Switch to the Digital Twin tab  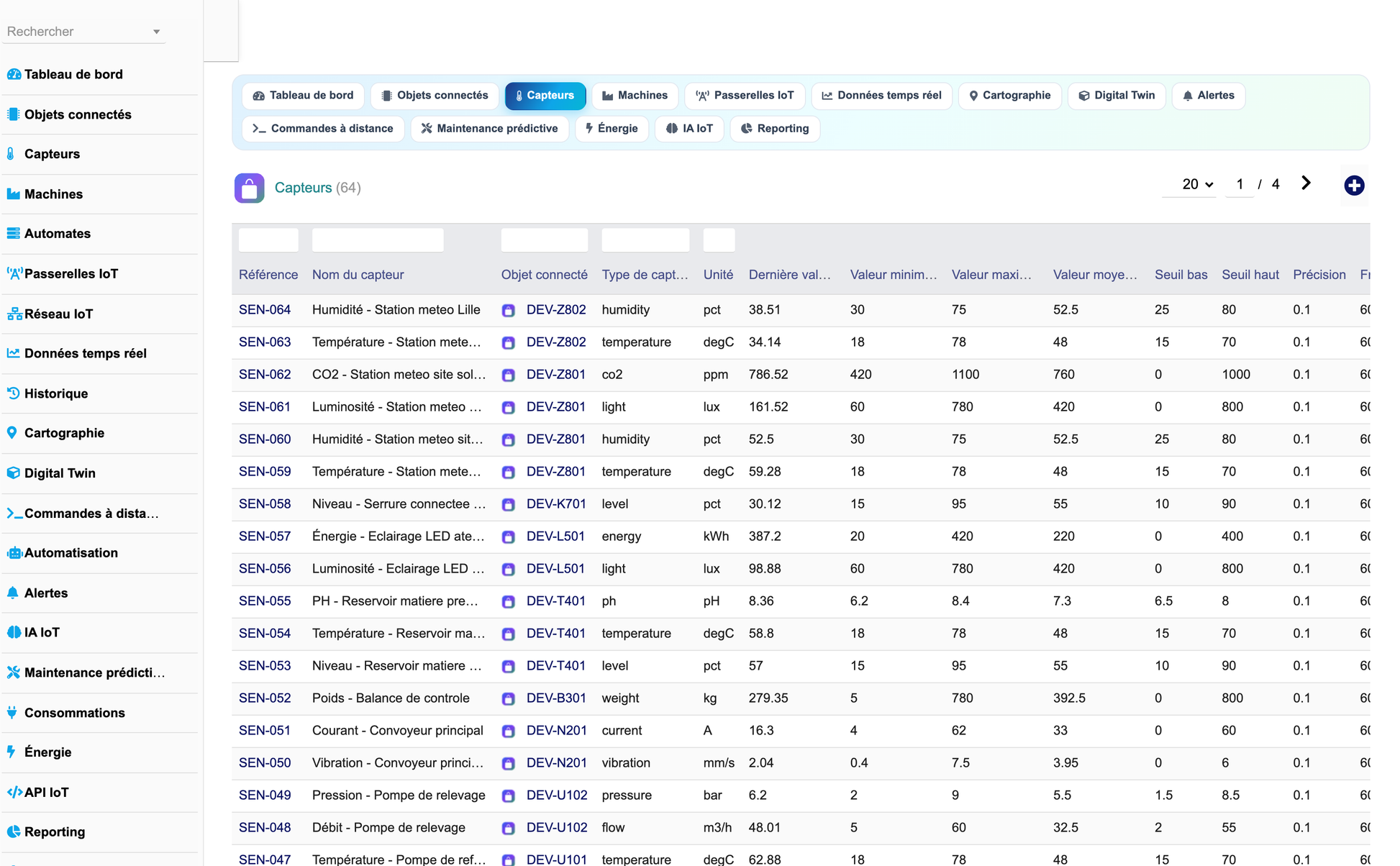1117,96
